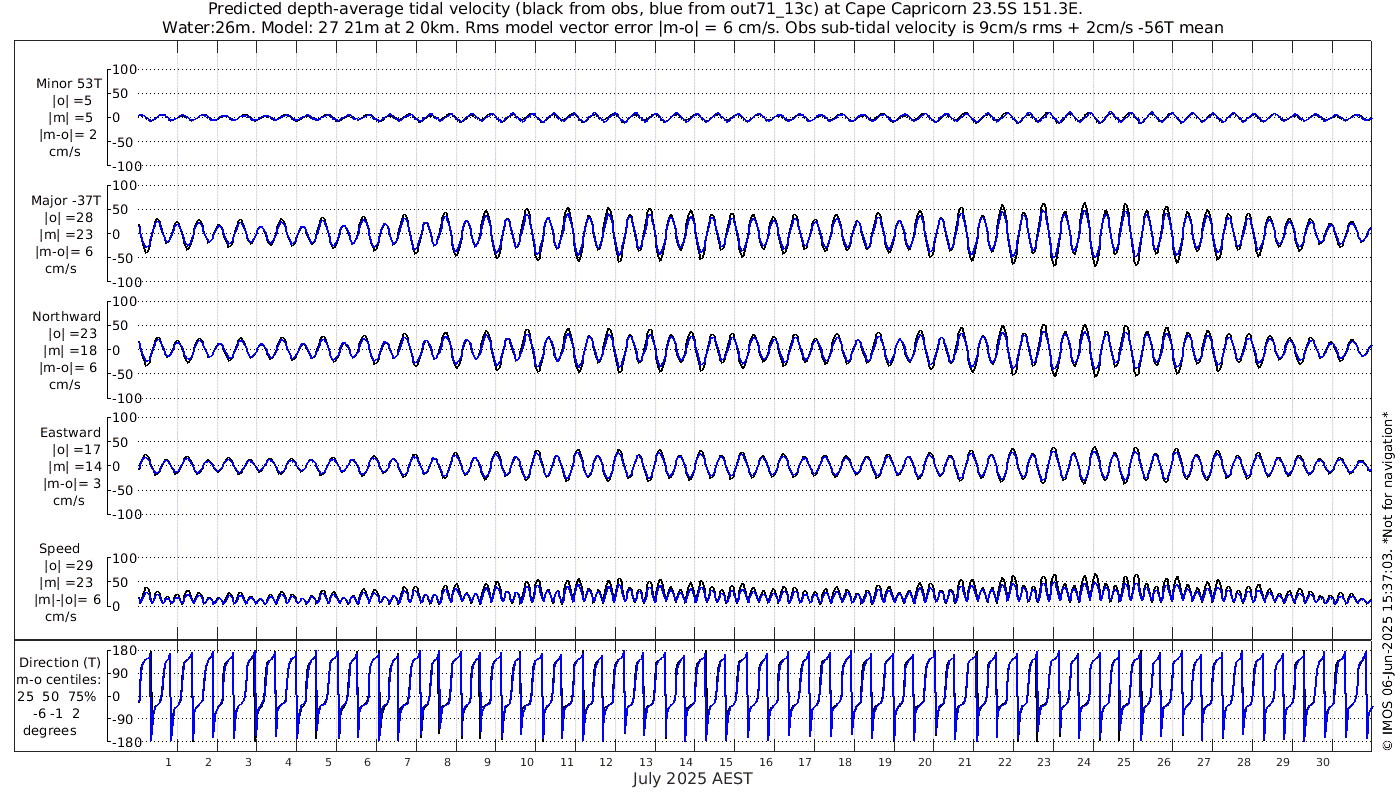The image size is (1400, 800).
Task: Click the "Eastward" panel label
Action: (70, 432)
